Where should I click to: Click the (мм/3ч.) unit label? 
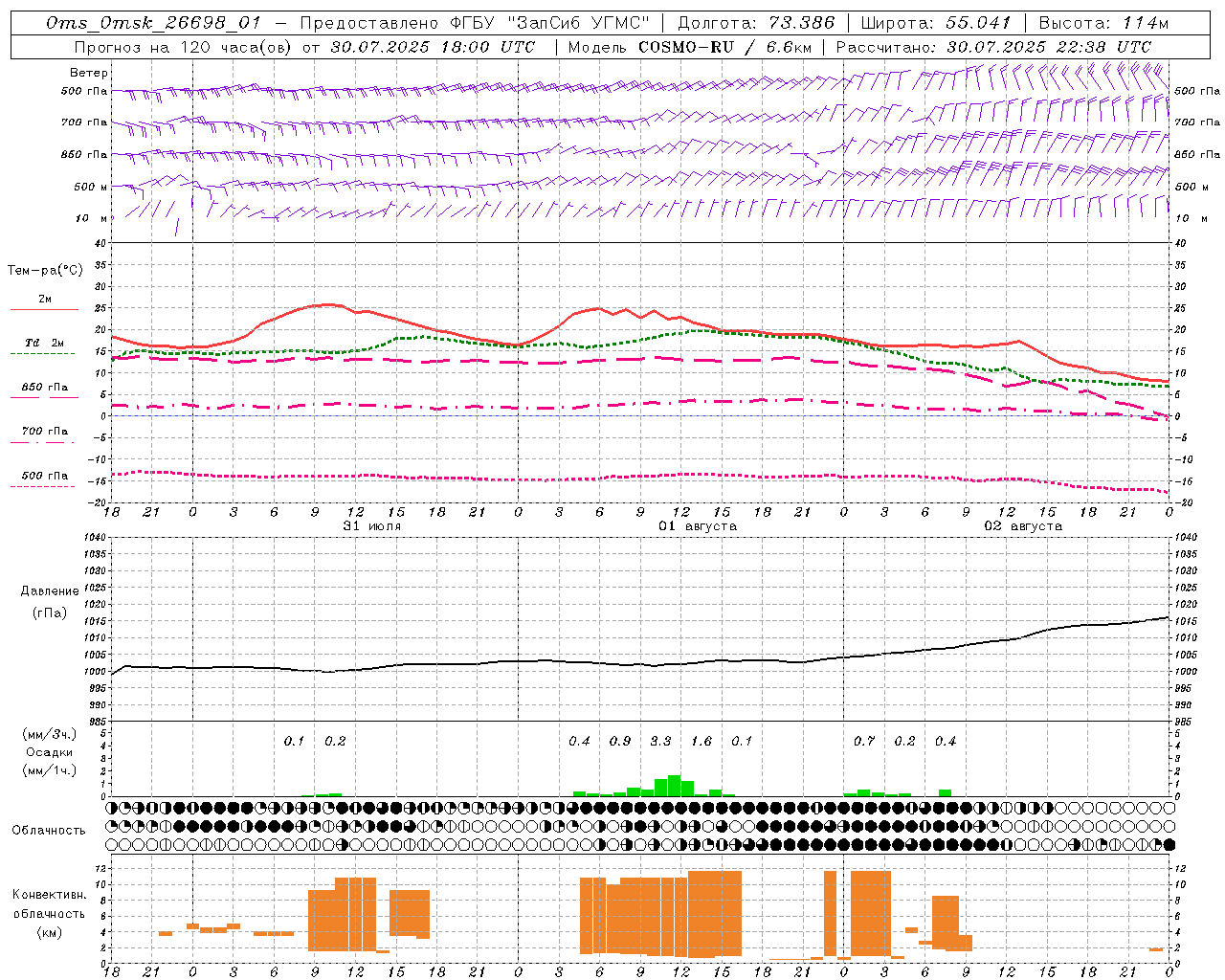pyautogui.click(x=50, y=734)
